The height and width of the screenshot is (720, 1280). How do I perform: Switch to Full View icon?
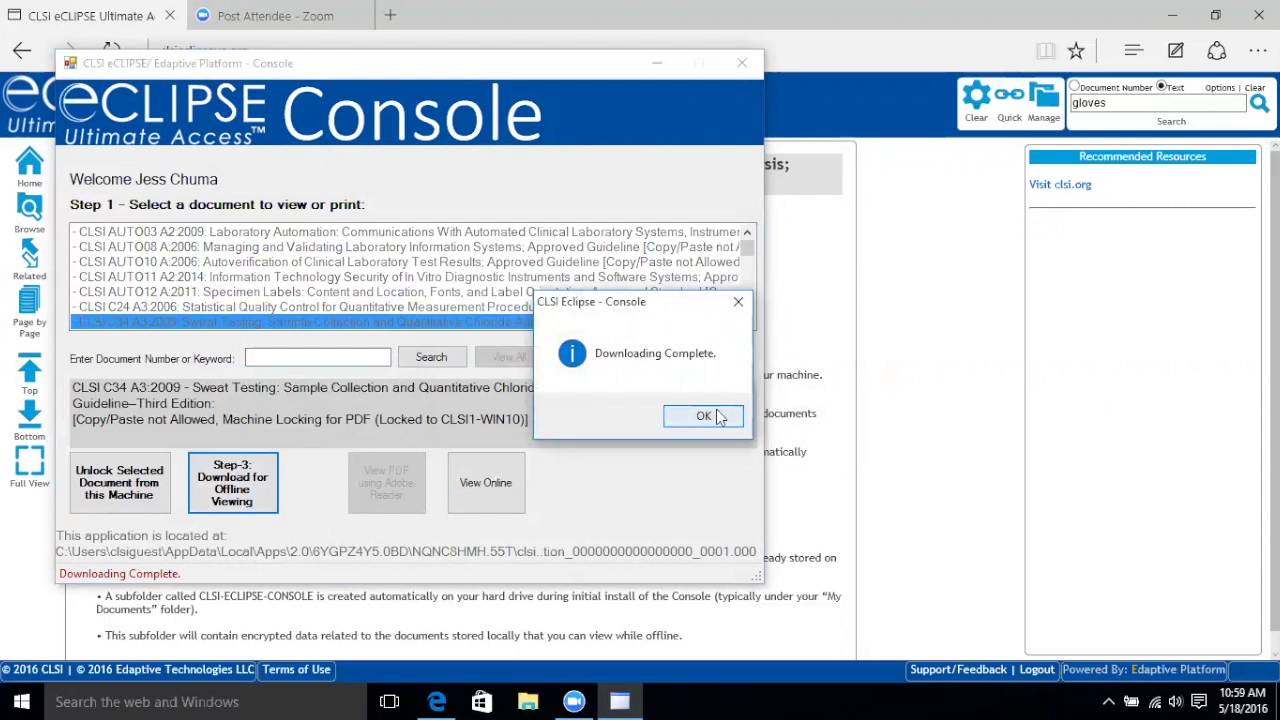point(29,467)
